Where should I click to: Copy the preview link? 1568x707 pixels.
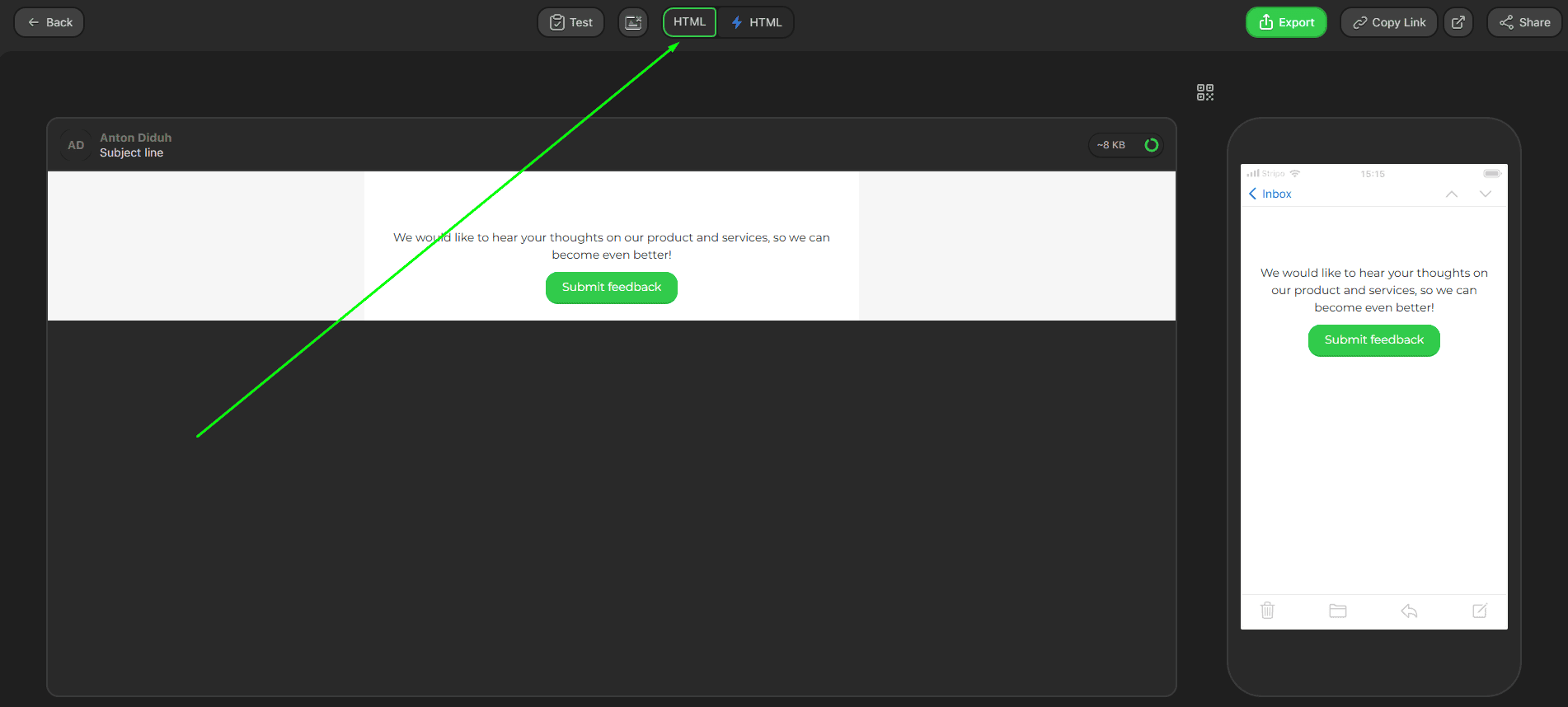1388,22
